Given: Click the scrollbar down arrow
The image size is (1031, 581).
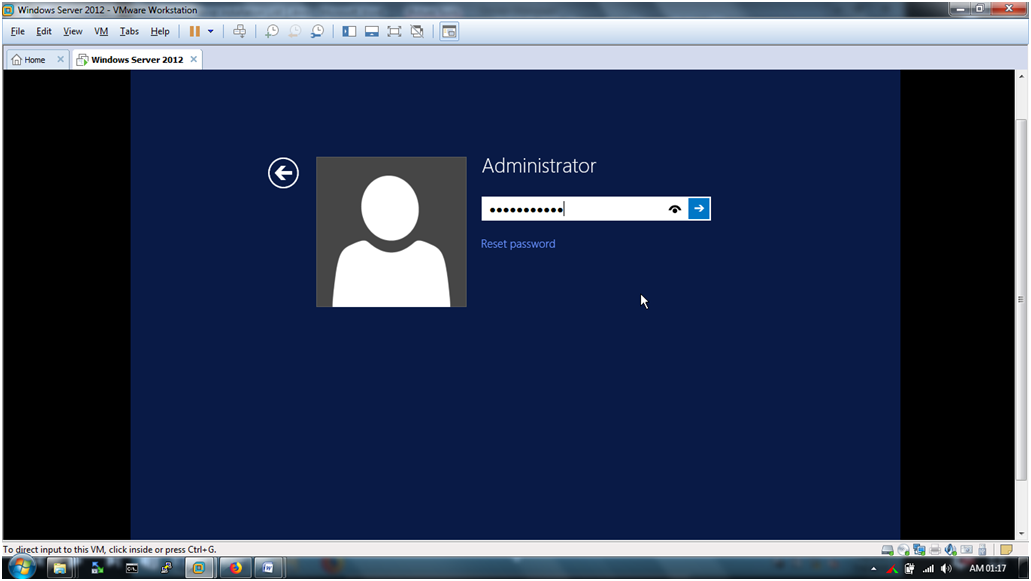Looking at the screenshot, I should pyautogui.click(x=1021, y=534).
